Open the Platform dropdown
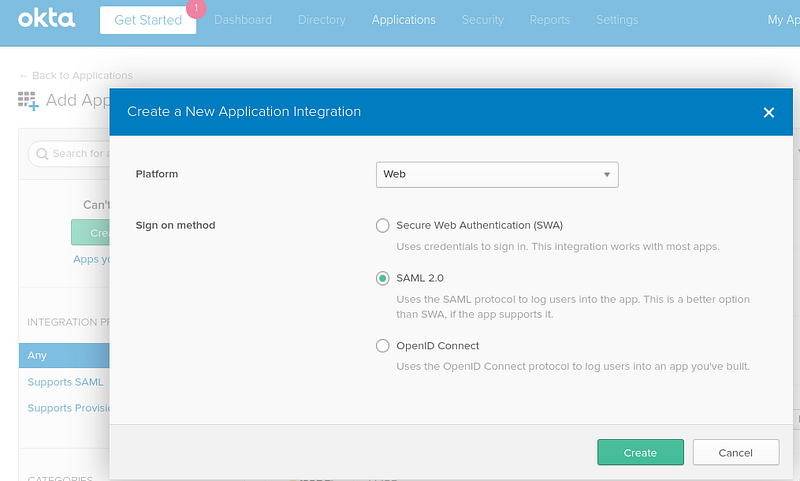This screenshot has width=800, height=481. pyautogui.click(x=497, y=174)
